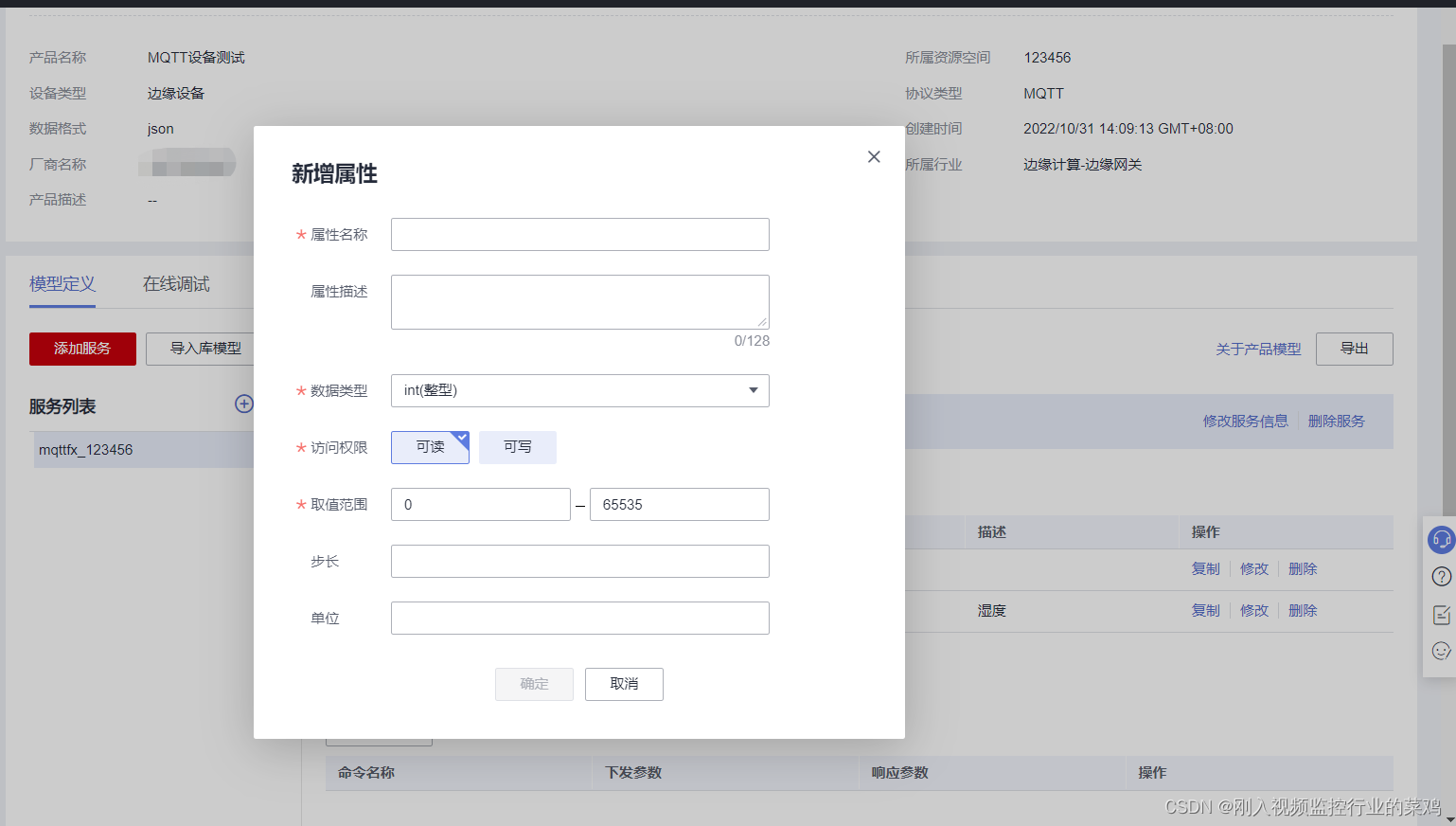Click the 修改服务信息 link
Image resolution: width=1456 pixels, height=826 pixels.
click(x=1245, y=421)
